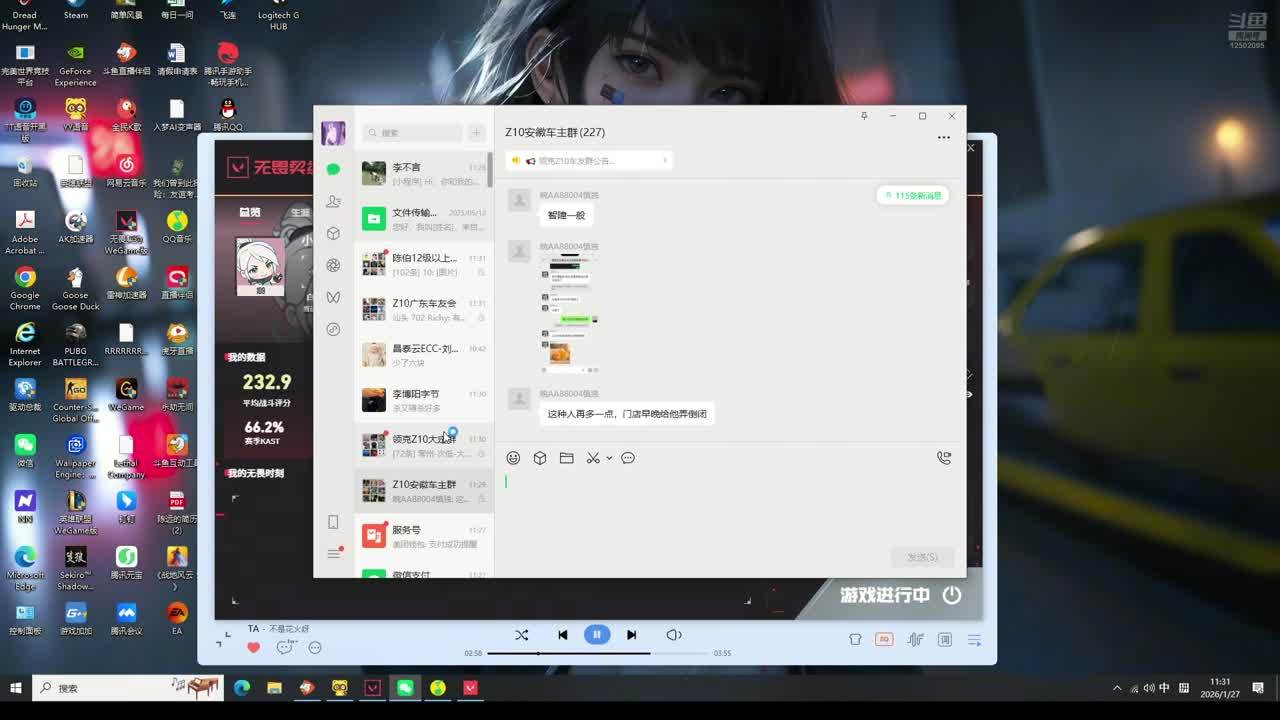Open WeChat Moments aperture icon

tap(333, 265)
